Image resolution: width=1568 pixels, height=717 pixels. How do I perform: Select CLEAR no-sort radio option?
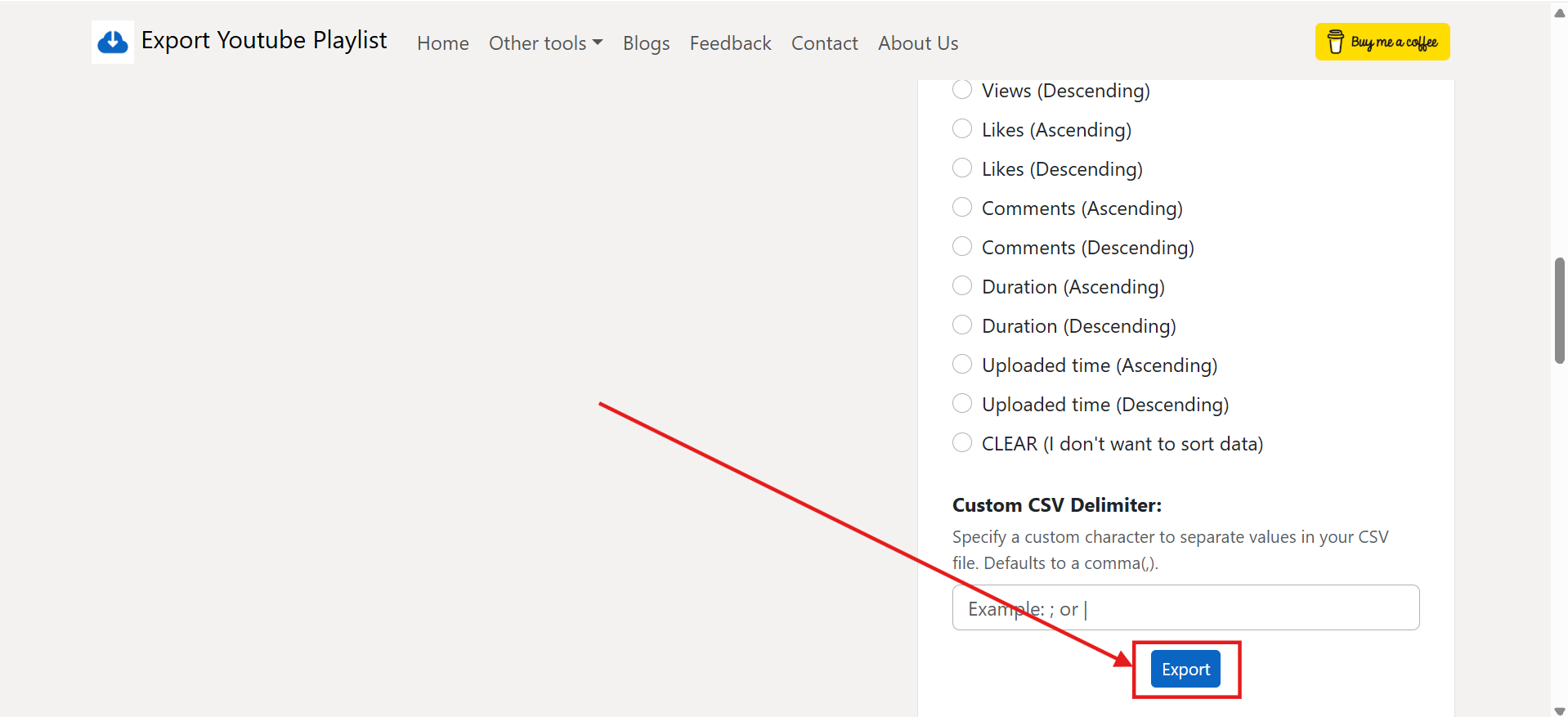[962, 443]
